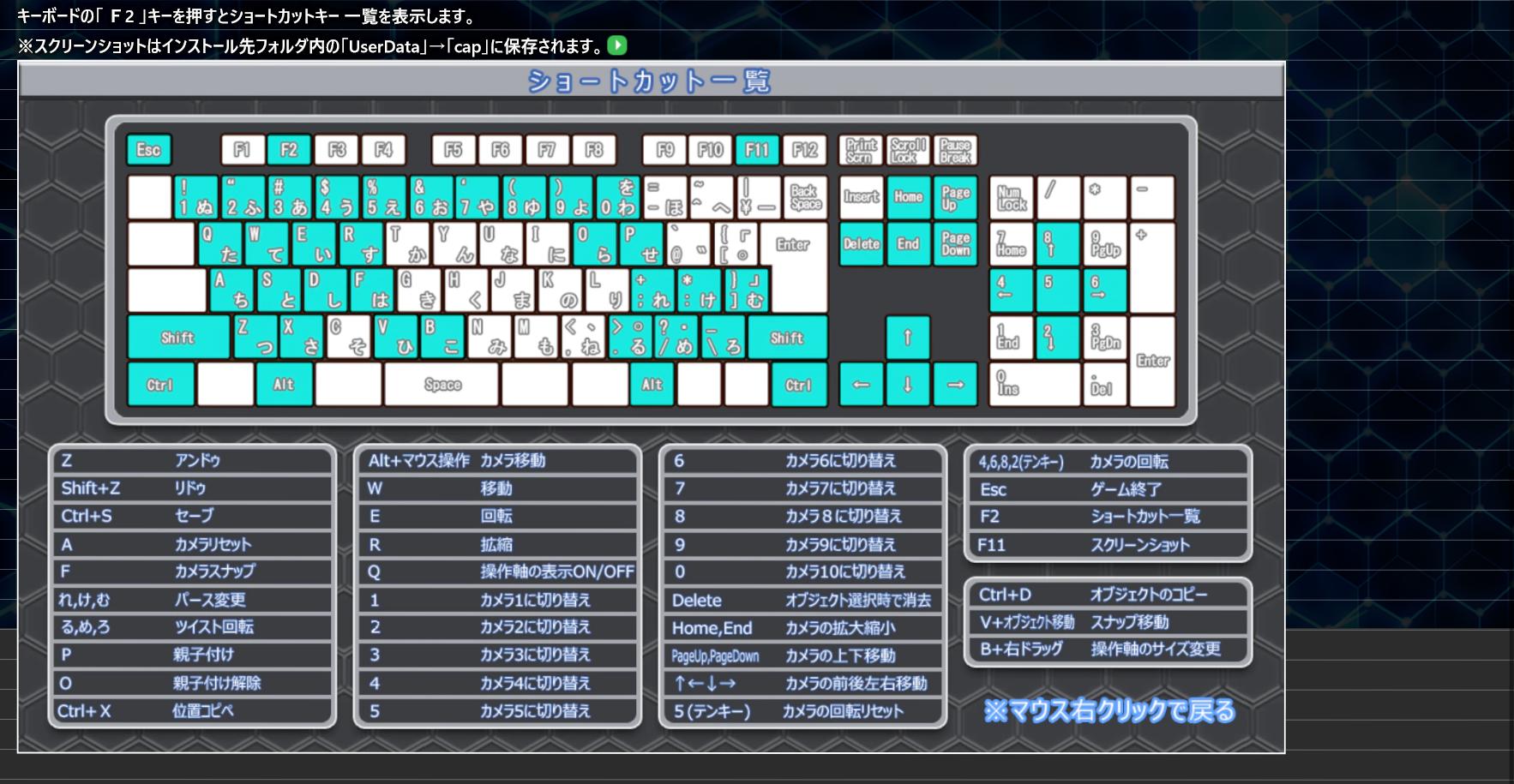Select the Q 操作軸の表示ON/OFF row
The image size is (1514, 784).
(x=497, y=572)
